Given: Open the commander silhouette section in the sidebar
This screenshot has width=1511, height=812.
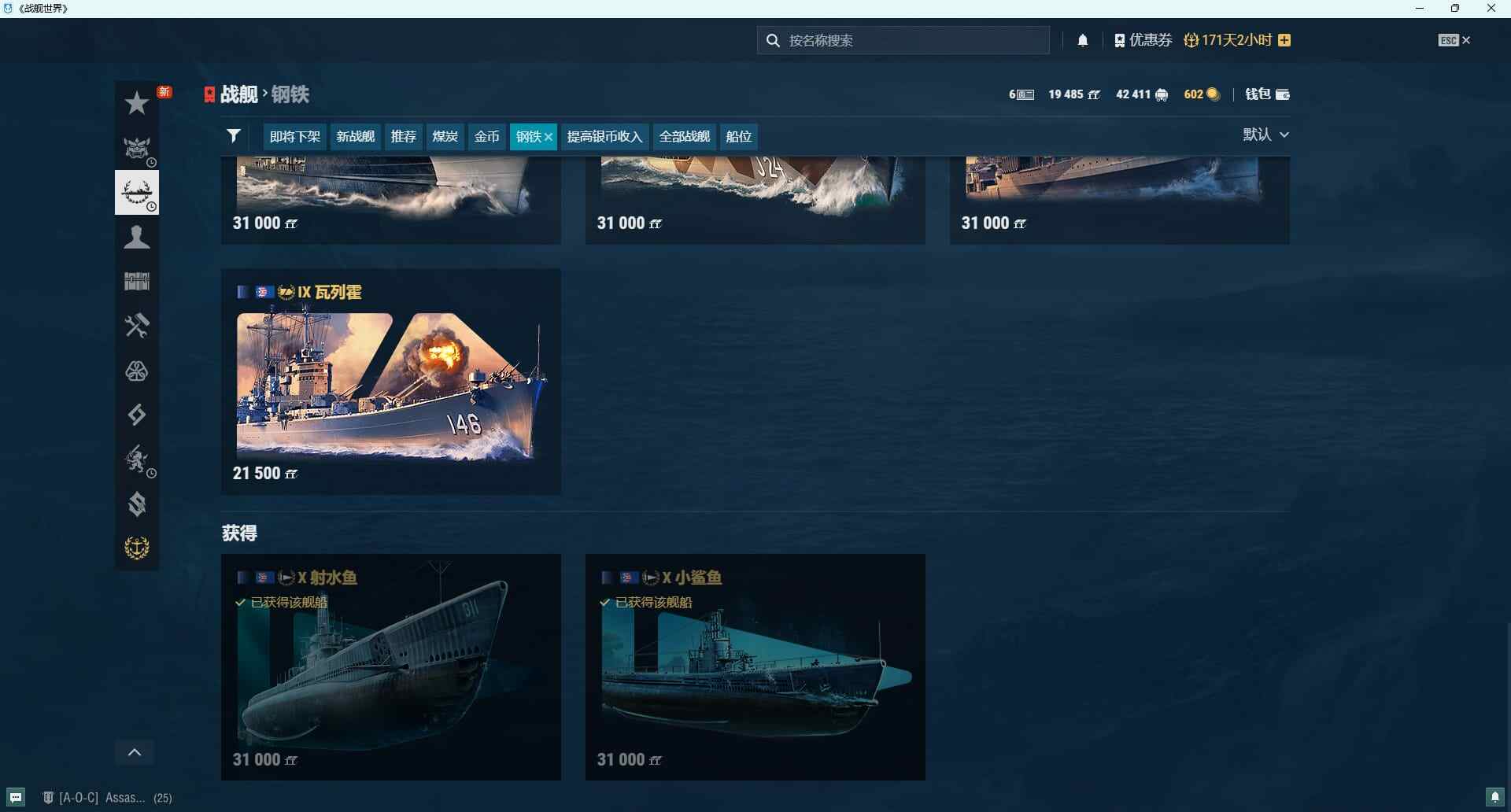Looking at the screenshot, I should [x=137, y=237].
